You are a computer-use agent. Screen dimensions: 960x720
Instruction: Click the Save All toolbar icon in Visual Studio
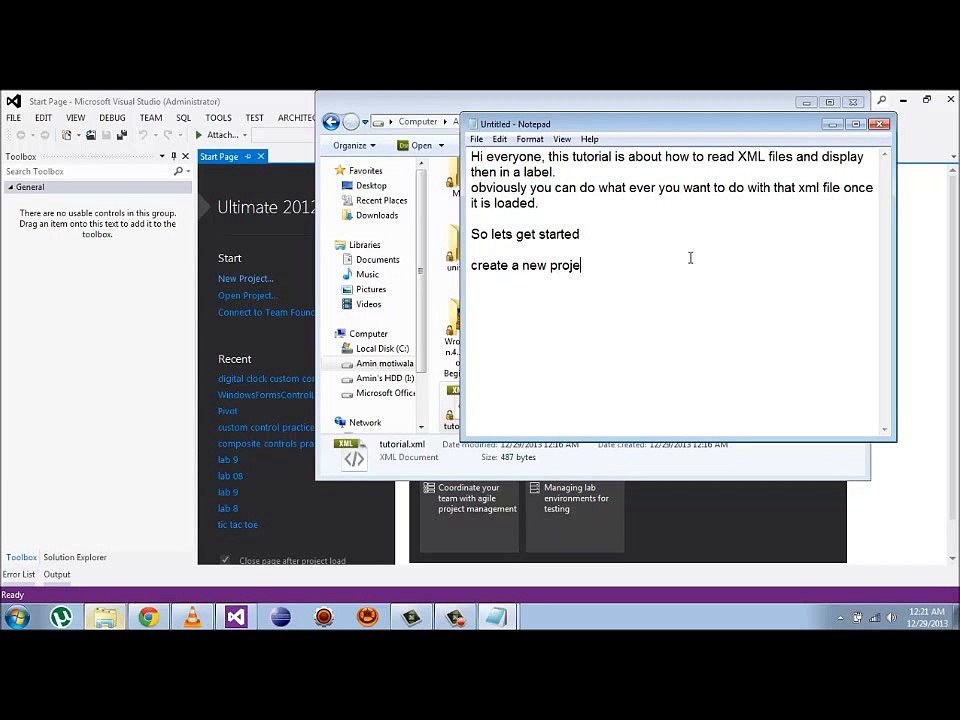[122, 135]
